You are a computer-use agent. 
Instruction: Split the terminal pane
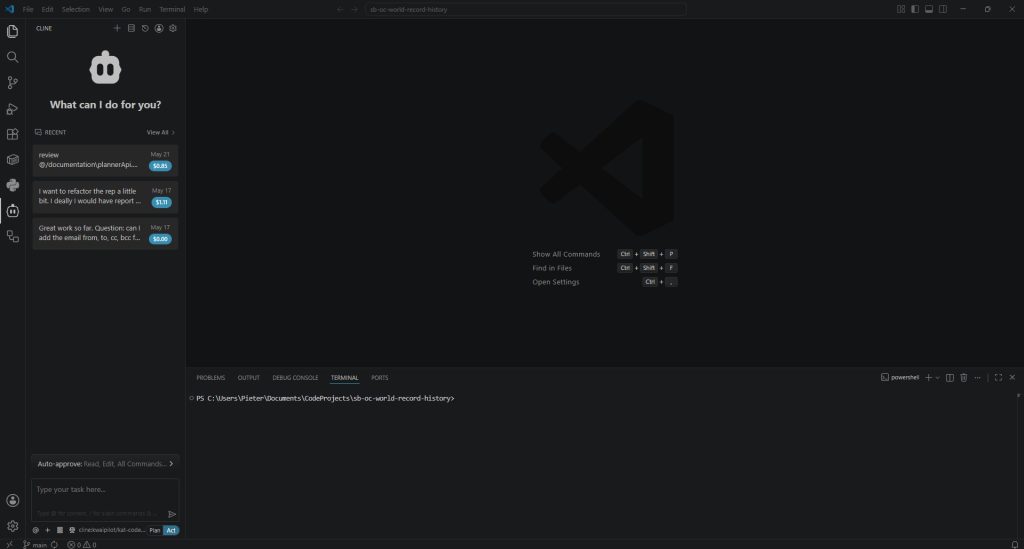[950, 377]
